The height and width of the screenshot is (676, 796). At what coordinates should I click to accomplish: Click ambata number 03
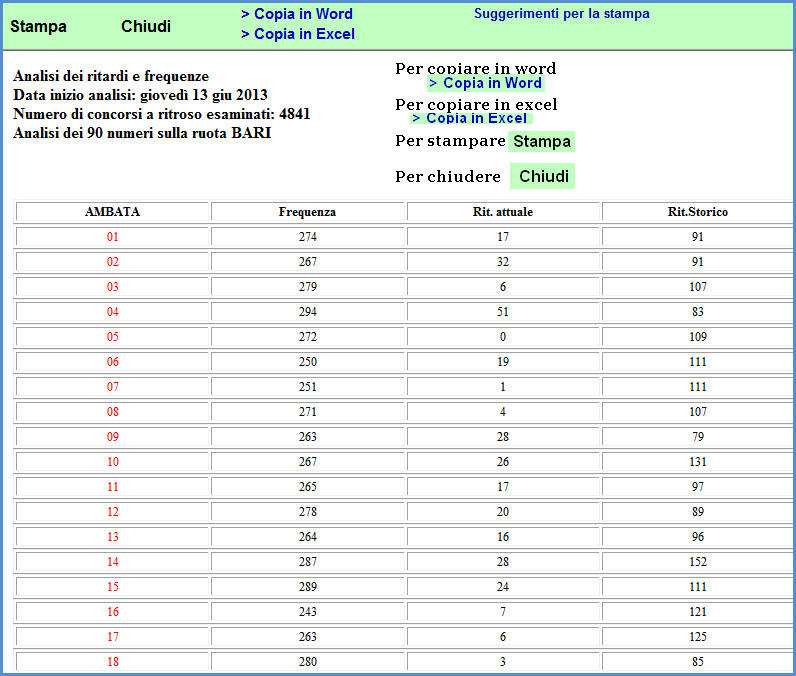[x=113, y=287]
